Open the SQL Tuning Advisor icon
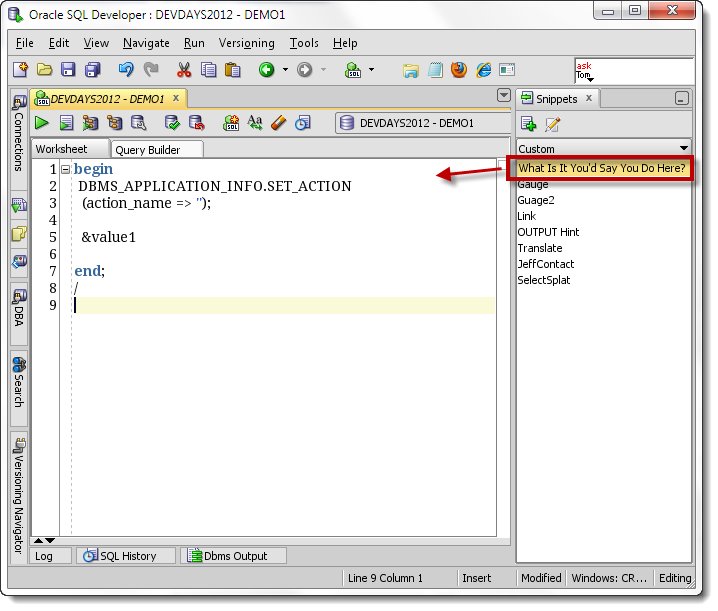The image size is (718, 611). (x=138, y=123)
